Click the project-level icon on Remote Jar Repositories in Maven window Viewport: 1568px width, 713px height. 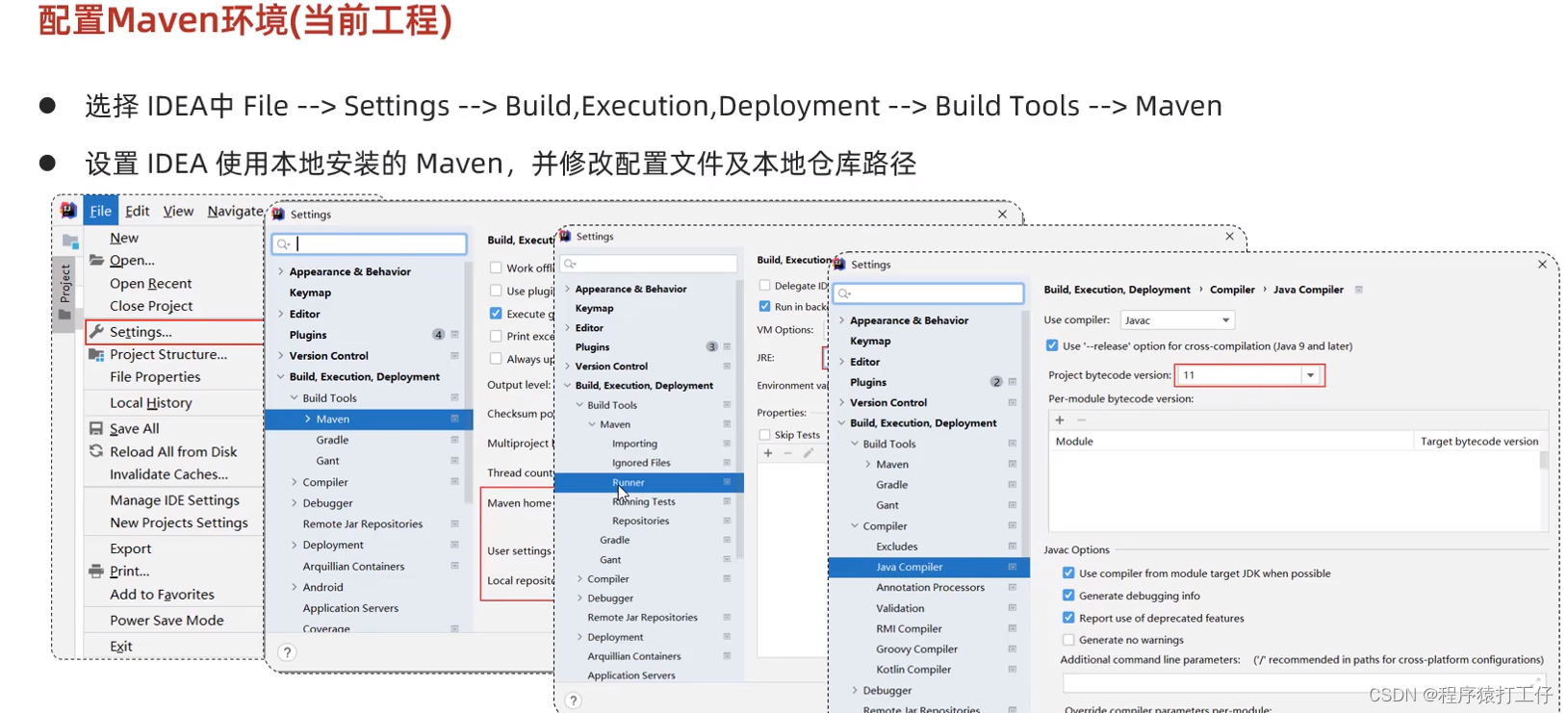click(454, 523)
